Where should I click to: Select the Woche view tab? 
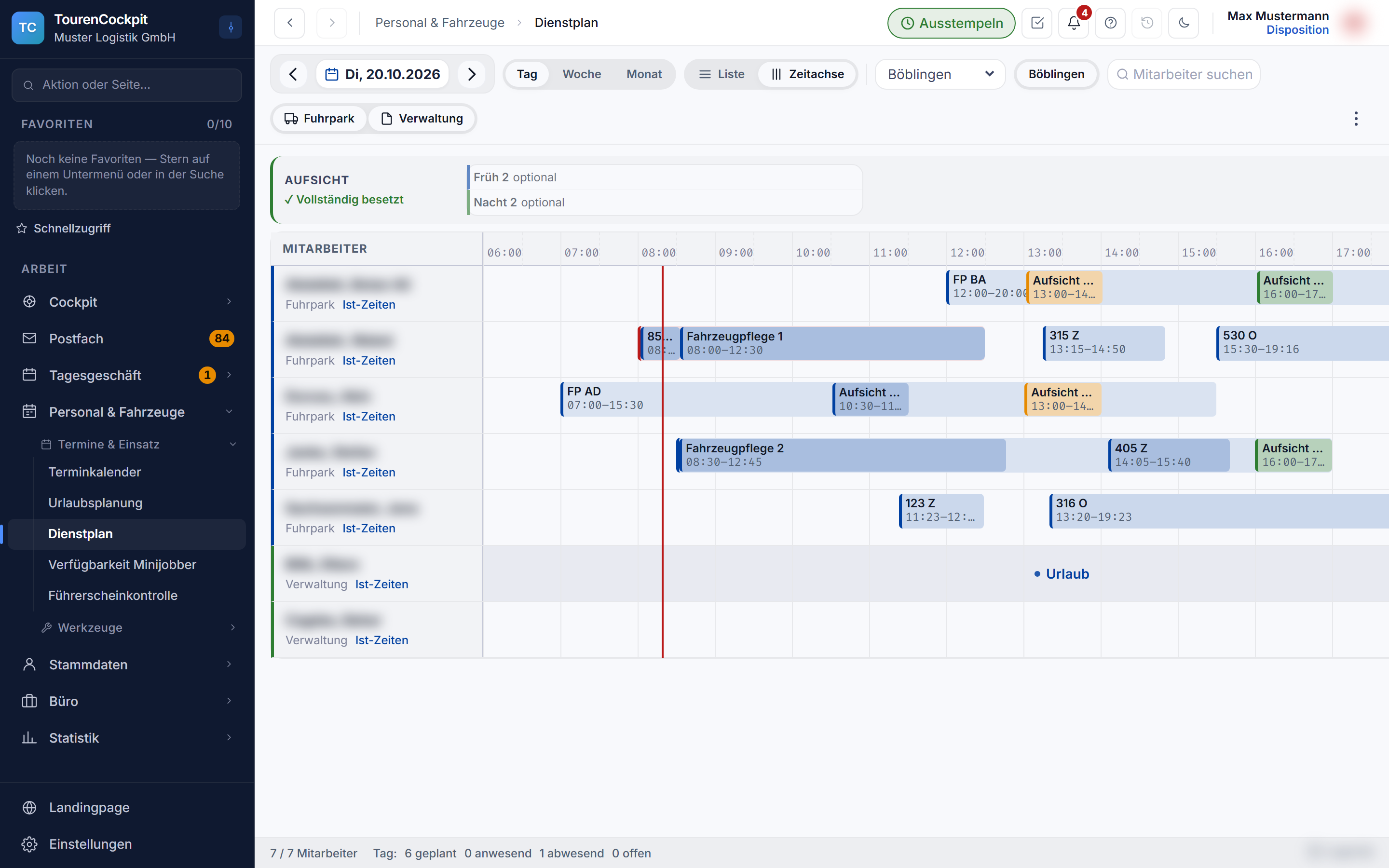[x=582, y=74]
